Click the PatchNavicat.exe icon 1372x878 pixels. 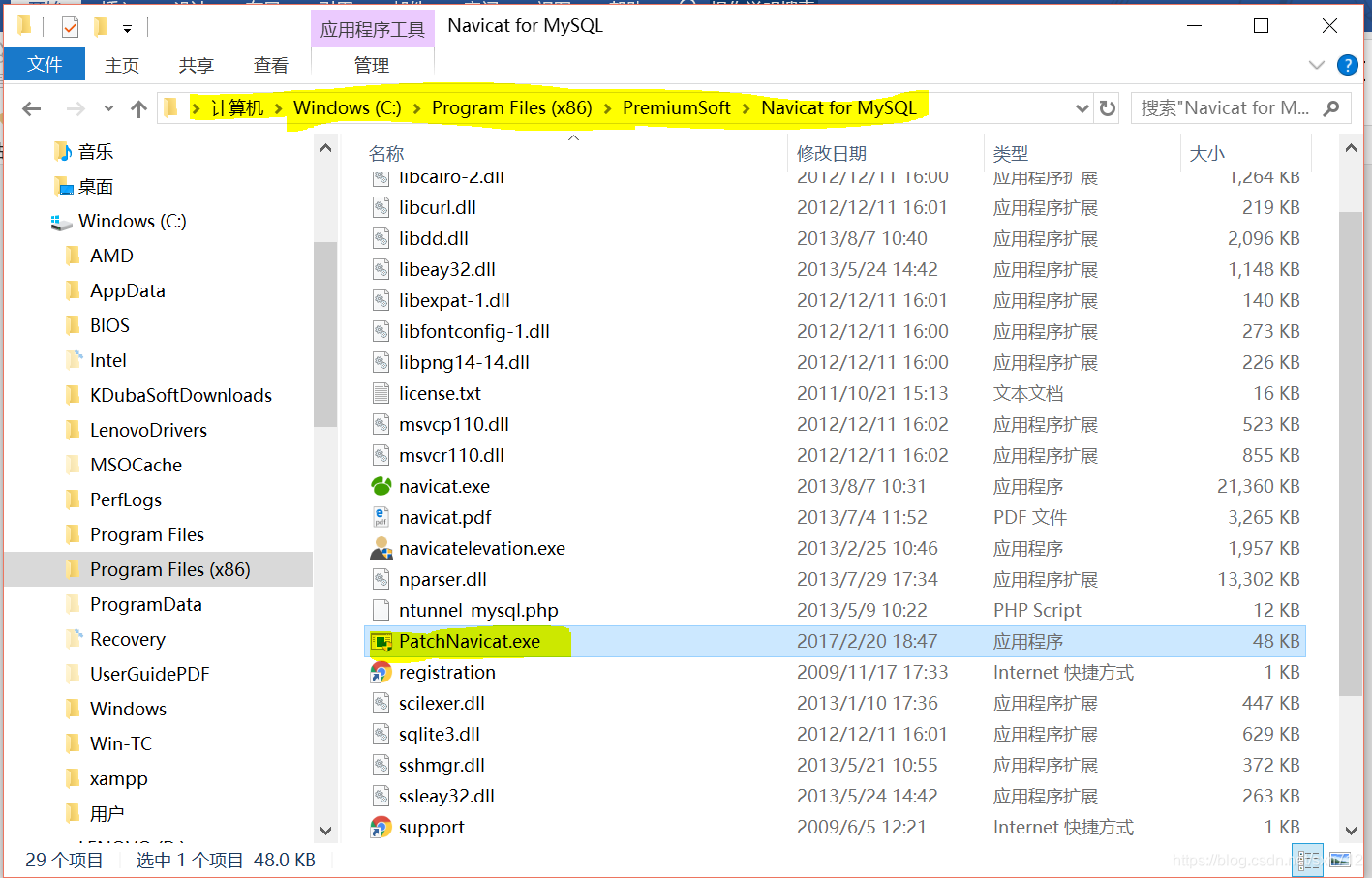click(381, 641)
